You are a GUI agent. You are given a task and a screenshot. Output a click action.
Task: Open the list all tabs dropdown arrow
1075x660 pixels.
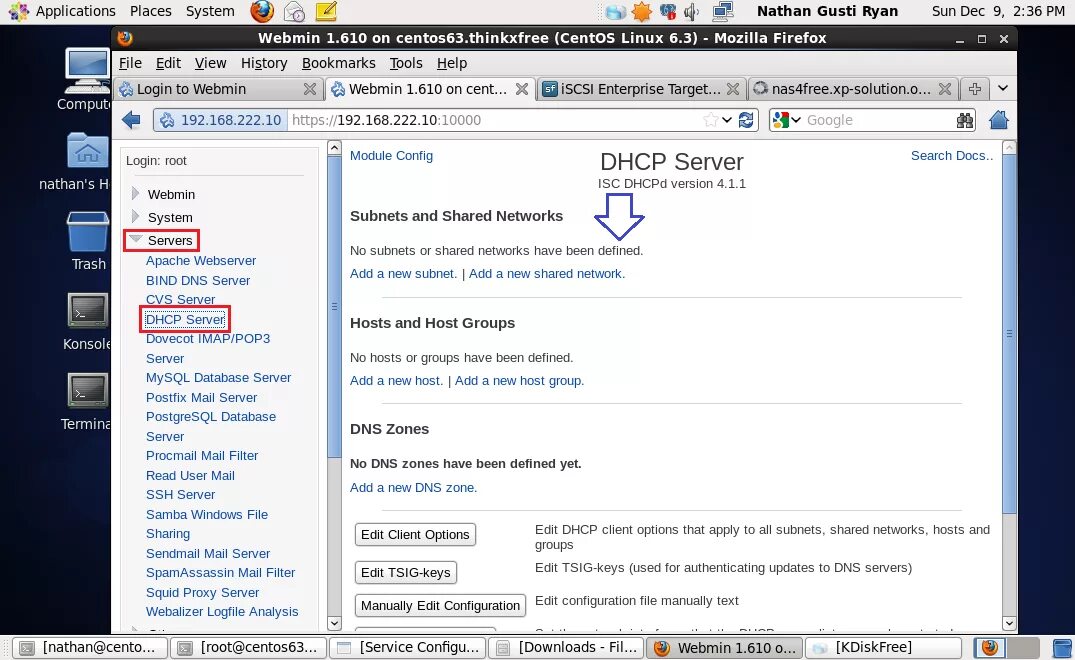[1003, 88]
